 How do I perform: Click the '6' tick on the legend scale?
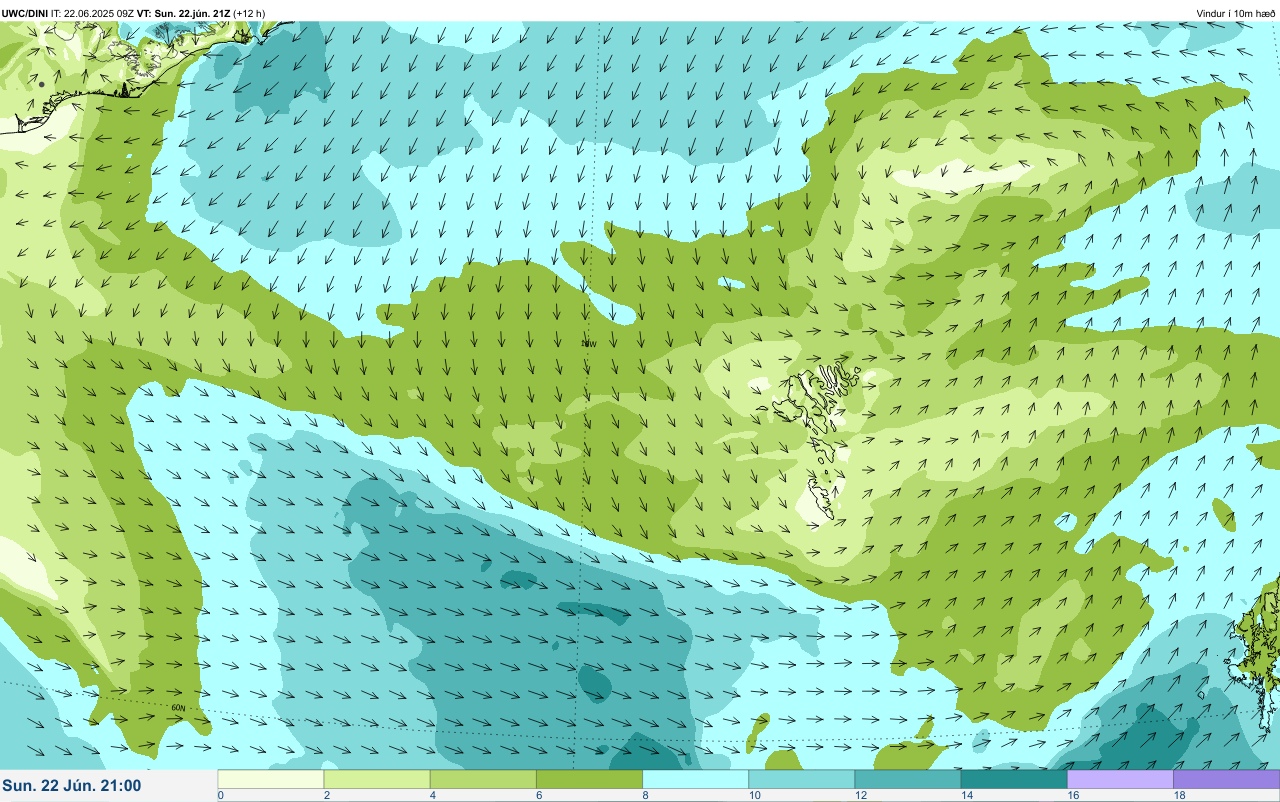(x=538, y=795)
